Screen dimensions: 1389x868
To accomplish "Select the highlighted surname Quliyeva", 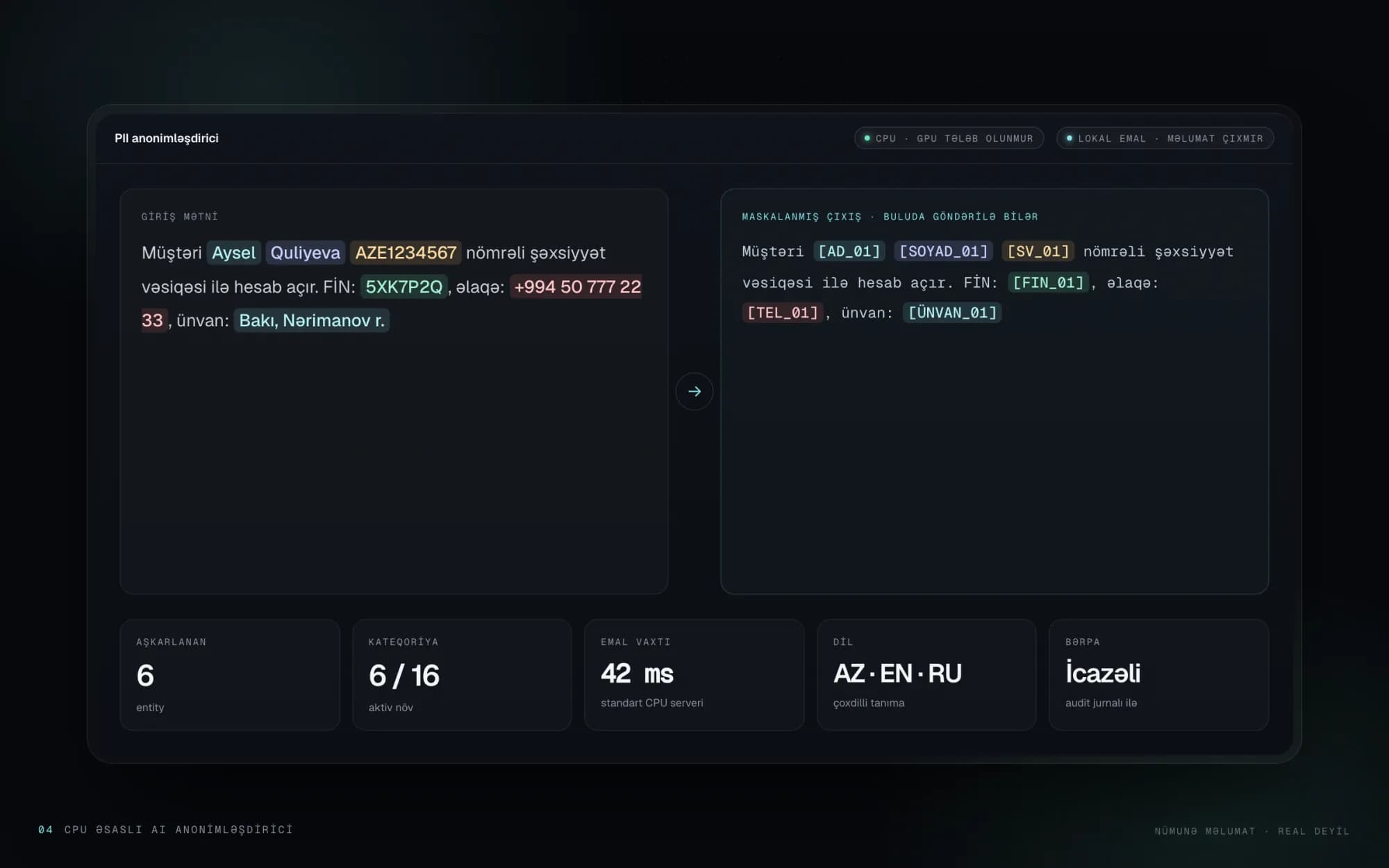I will click(x=306, y=253).
